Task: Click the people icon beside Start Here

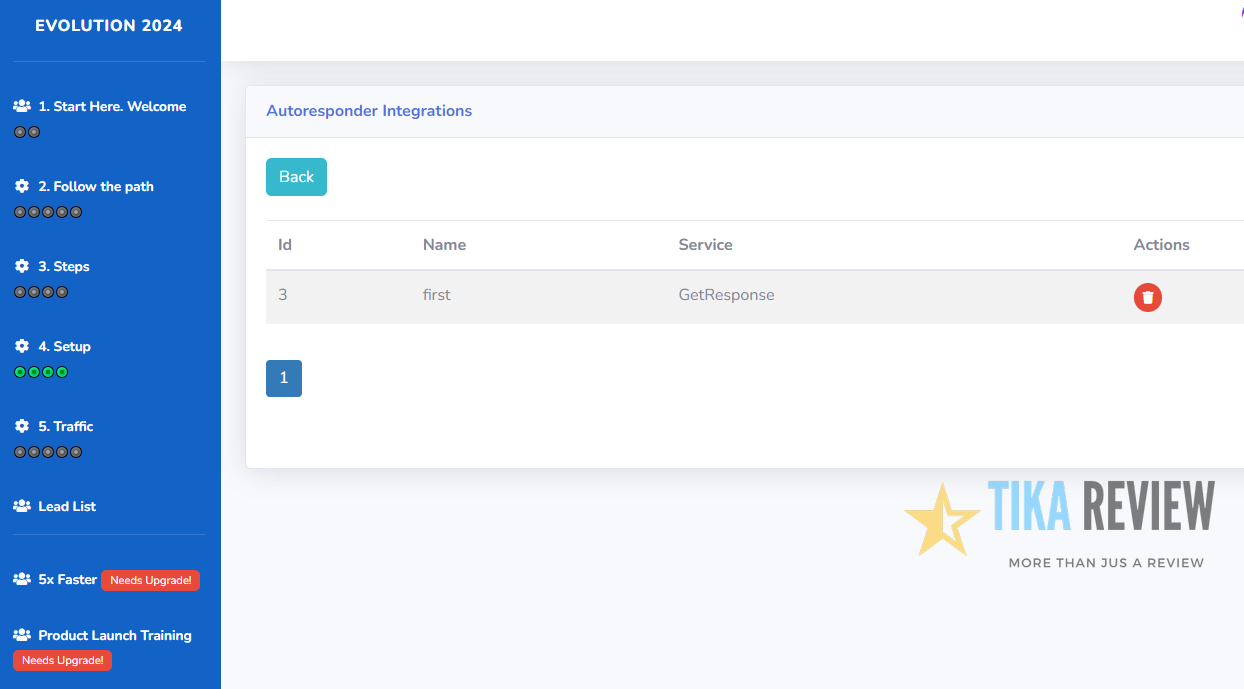Action: [x=22, y=106]
